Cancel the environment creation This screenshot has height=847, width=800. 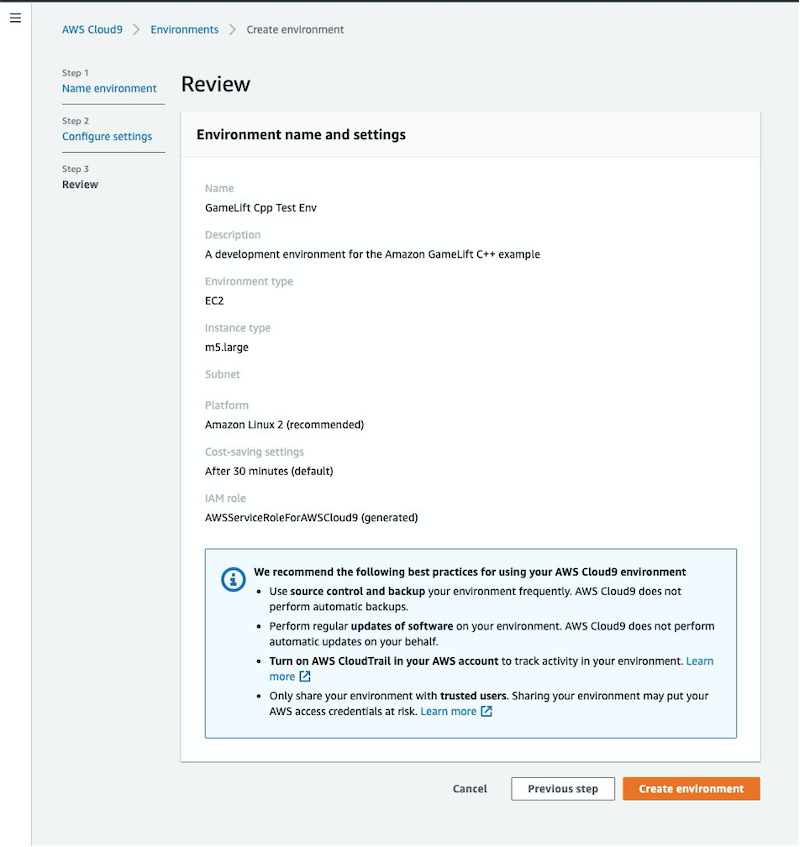tap(470, 788)
